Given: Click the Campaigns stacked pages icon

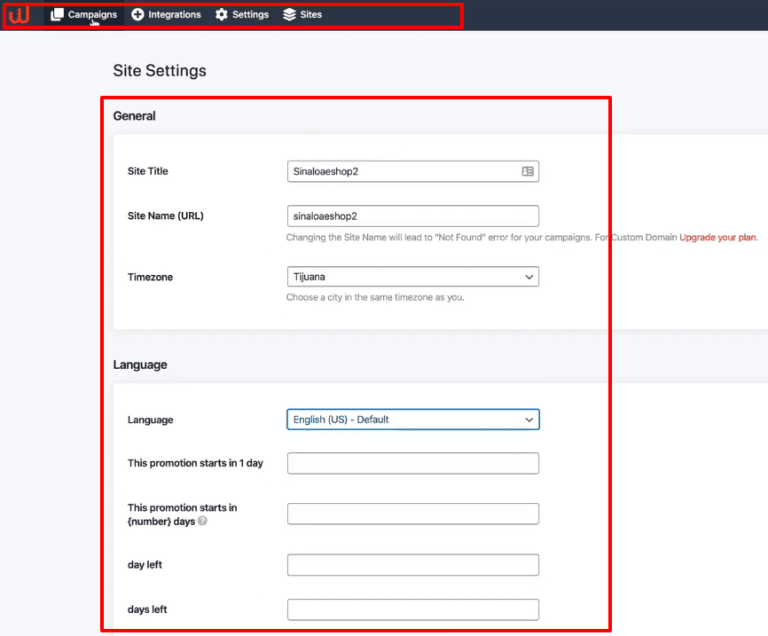Looking at the screenshot, I should pos(57,15).
